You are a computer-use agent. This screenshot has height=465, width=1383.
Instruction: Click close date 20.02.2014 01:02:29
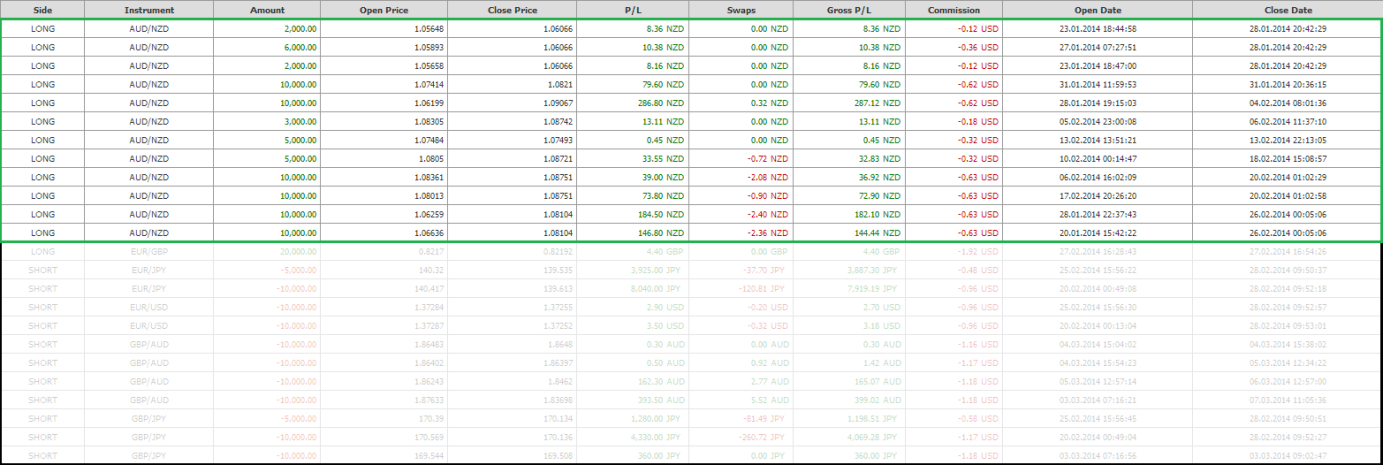coord(1287,177)
